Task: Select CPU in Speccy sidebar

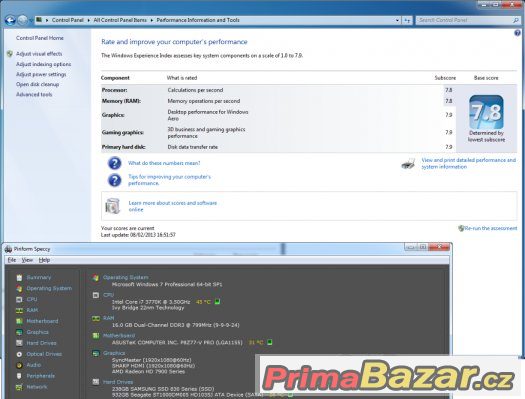Action: coord(32,299)
